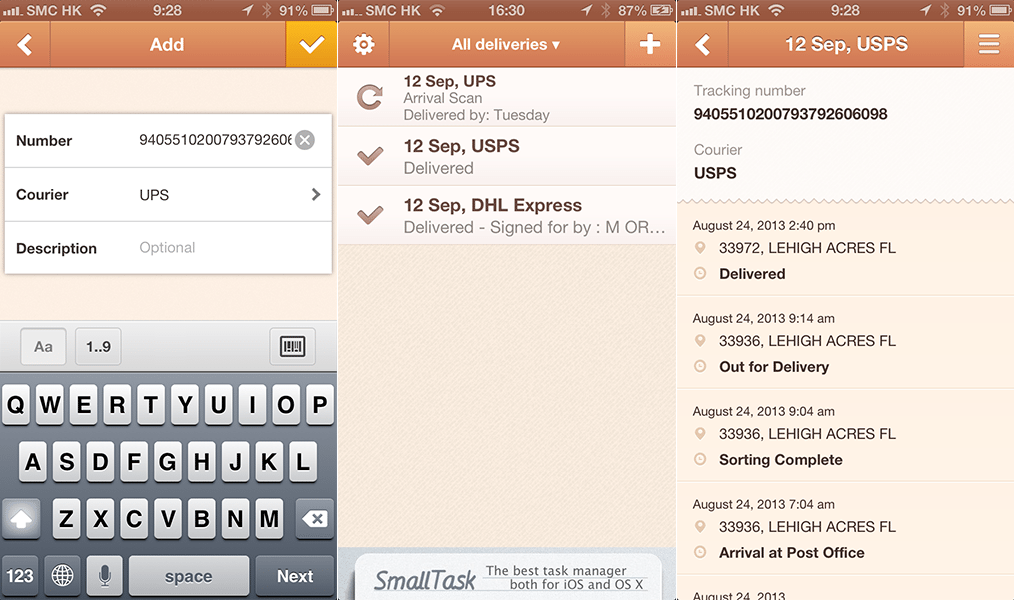Tap the M key
This screenshot has width=1014, height=600.
click(x=269, y=519)
